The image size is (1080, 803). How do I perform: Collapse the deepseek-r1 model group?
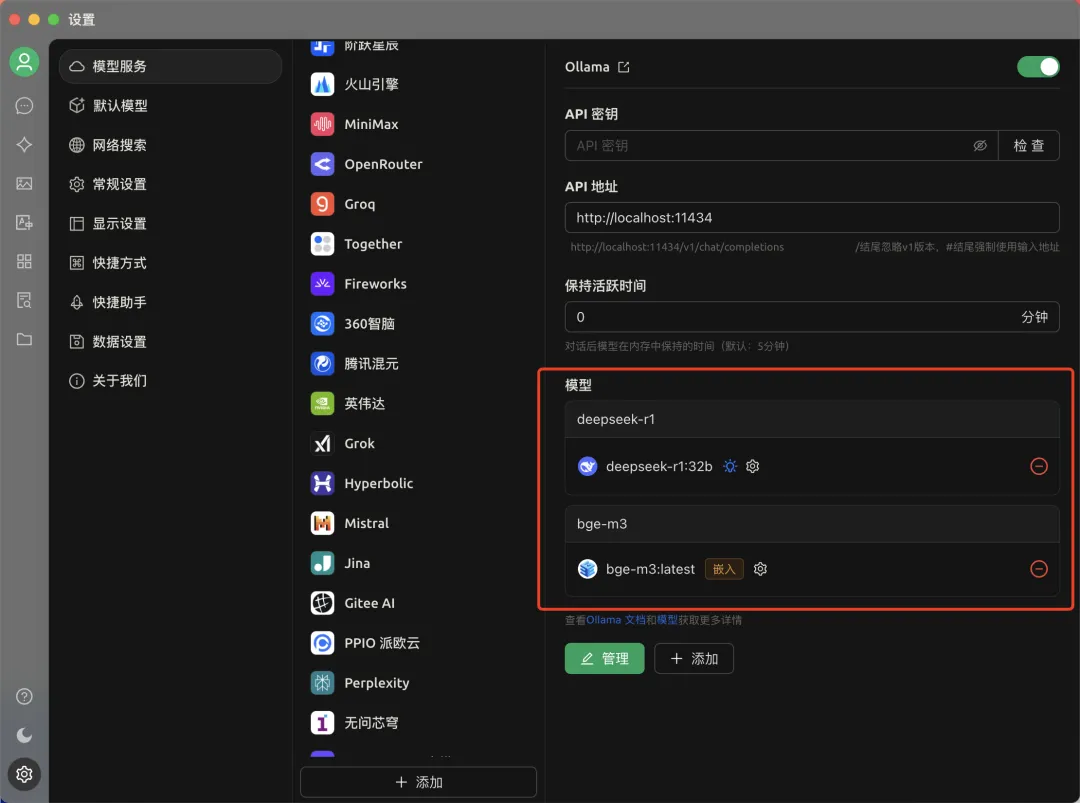point(811,419)
